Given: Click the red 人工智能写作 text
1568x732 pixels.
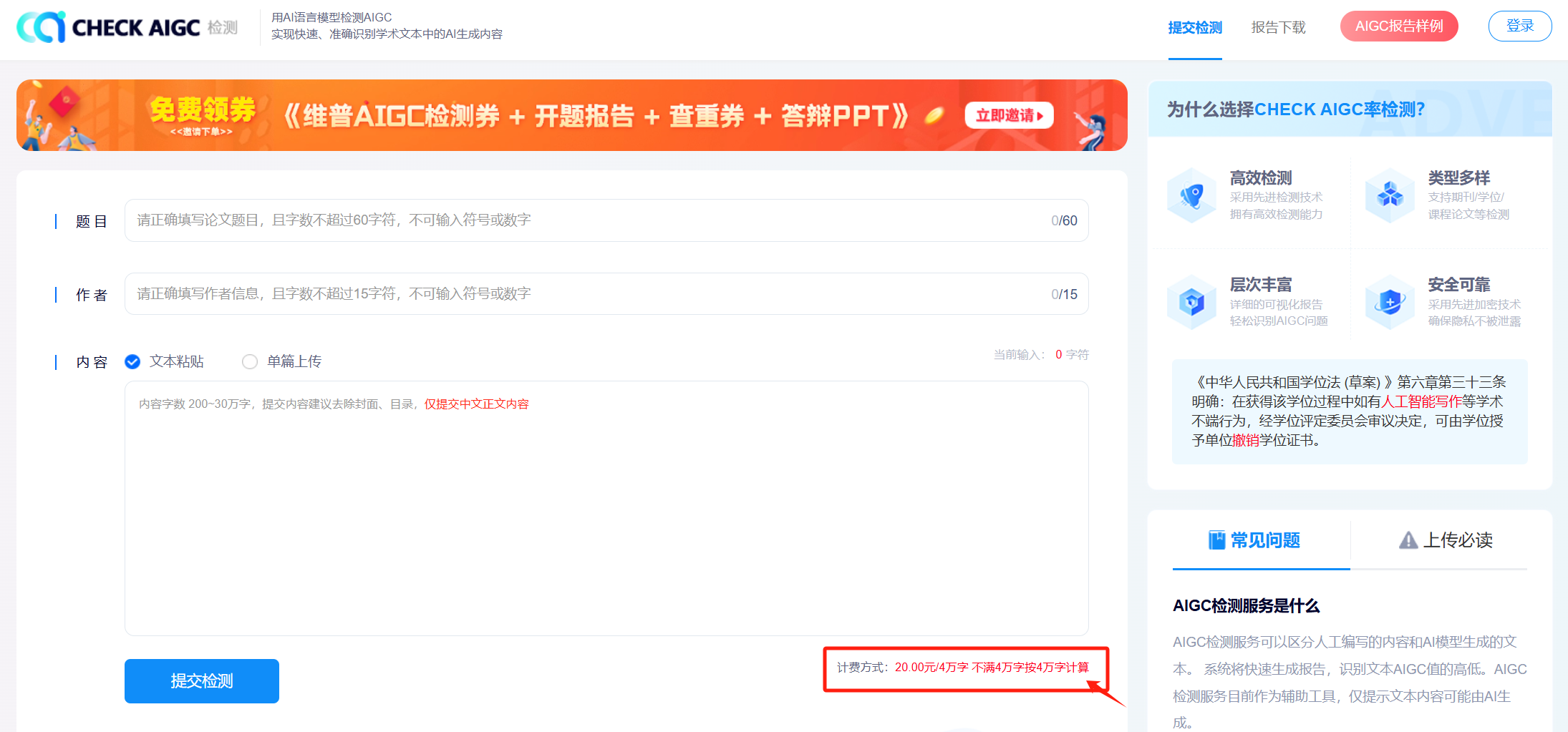Looking at the screenshot, I should pyautogui.click(x=1421, y=402).
